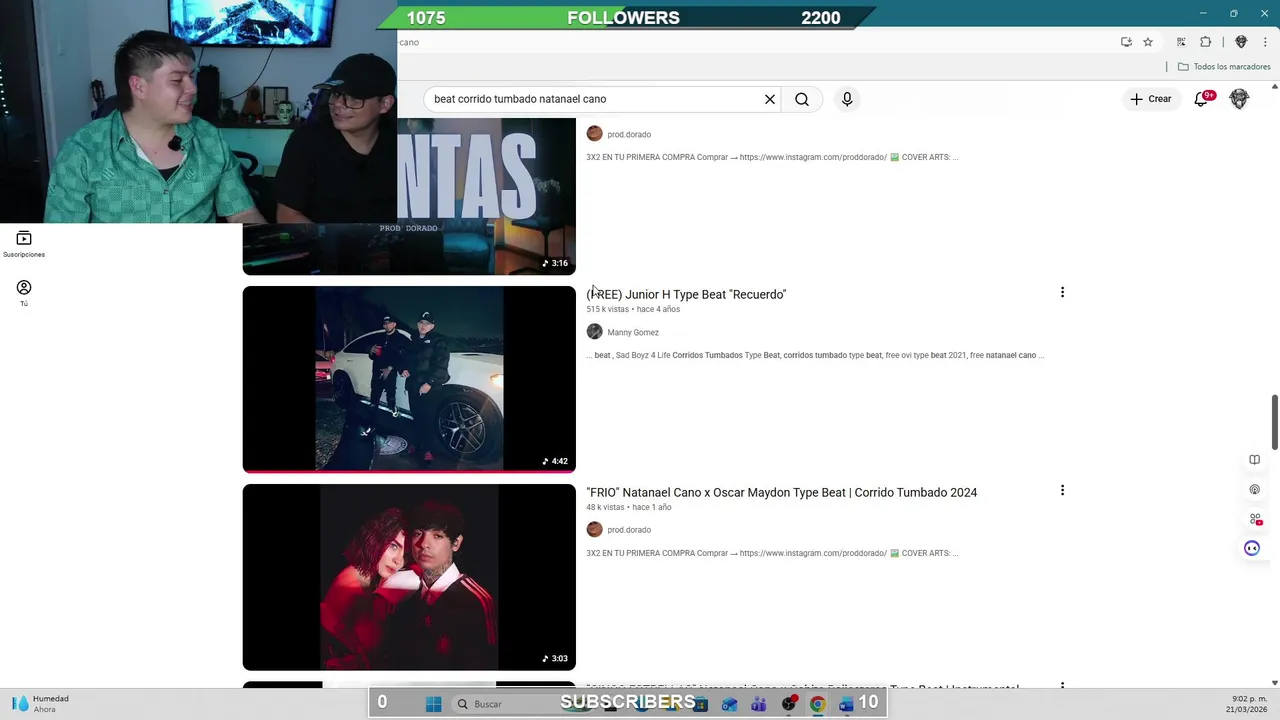Click the Manny Gomez channel avatar
Screen dimensions: 1280x720
(x=594, y=332)
